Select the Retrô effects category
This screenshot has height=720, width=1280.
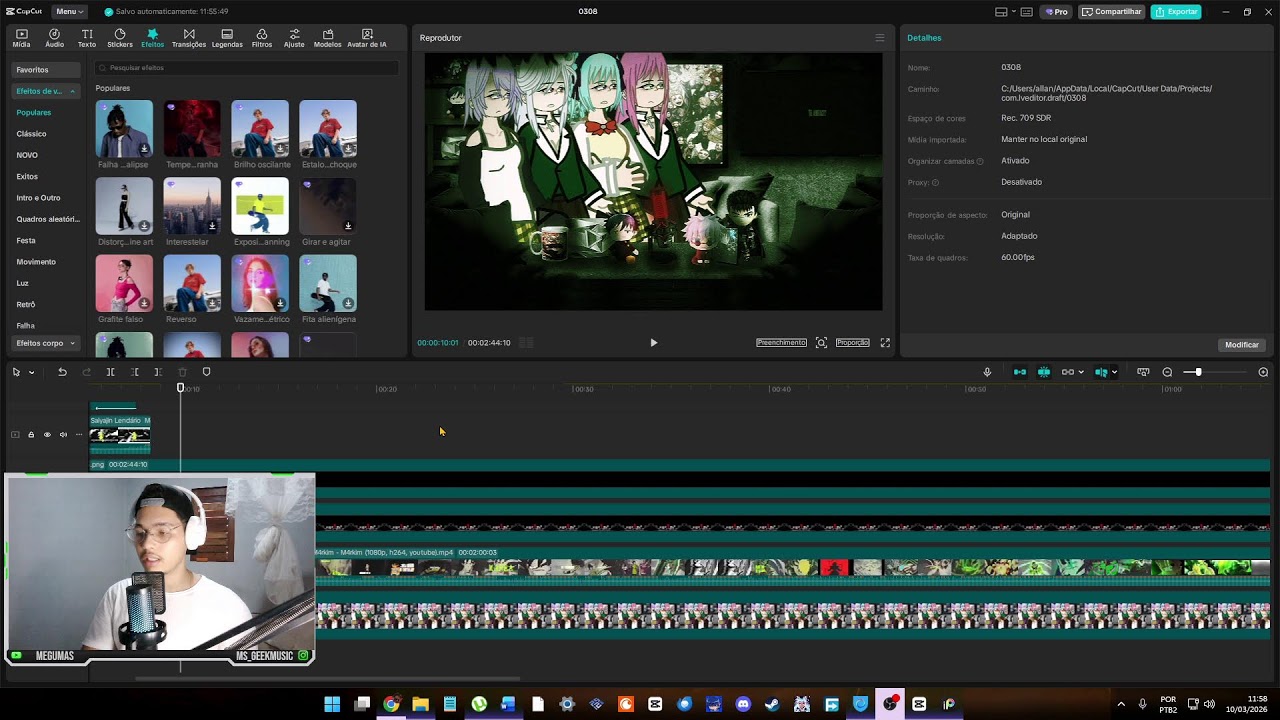[26, 305]
